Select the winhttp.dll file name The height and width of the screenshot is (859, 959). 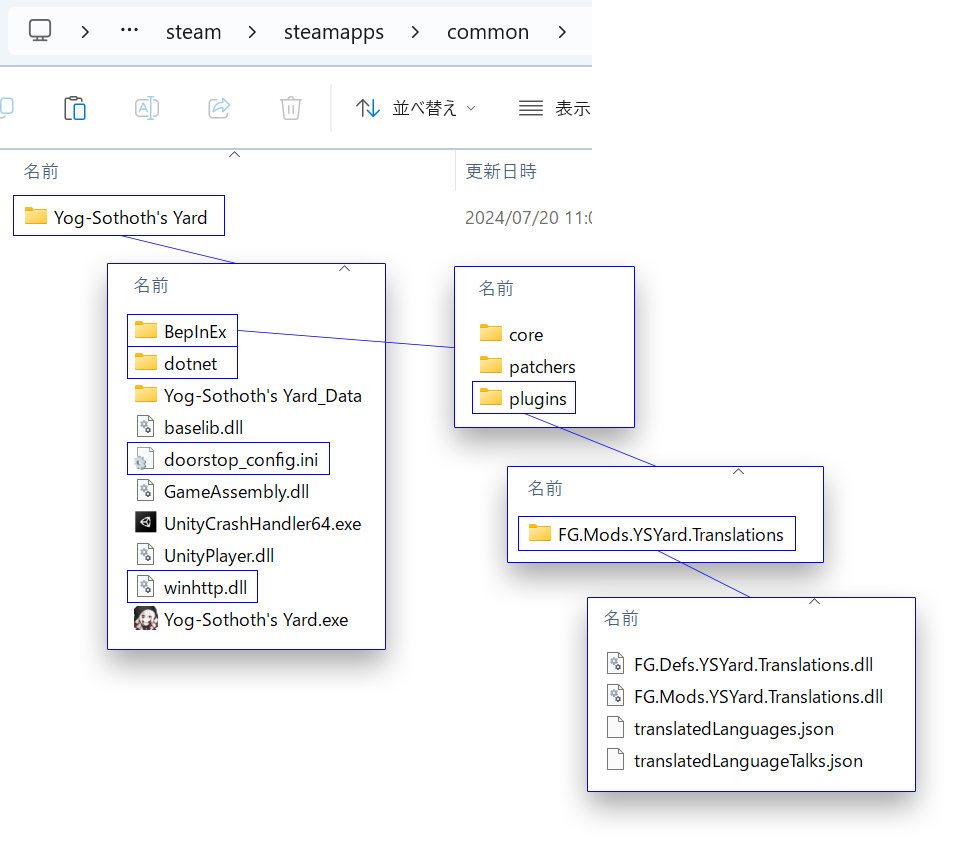click(206, 588)
